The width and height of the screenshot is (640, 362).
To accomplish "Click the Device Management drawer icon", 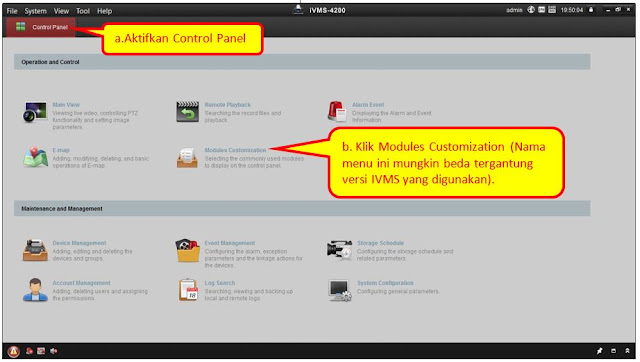I will (35, 250).
